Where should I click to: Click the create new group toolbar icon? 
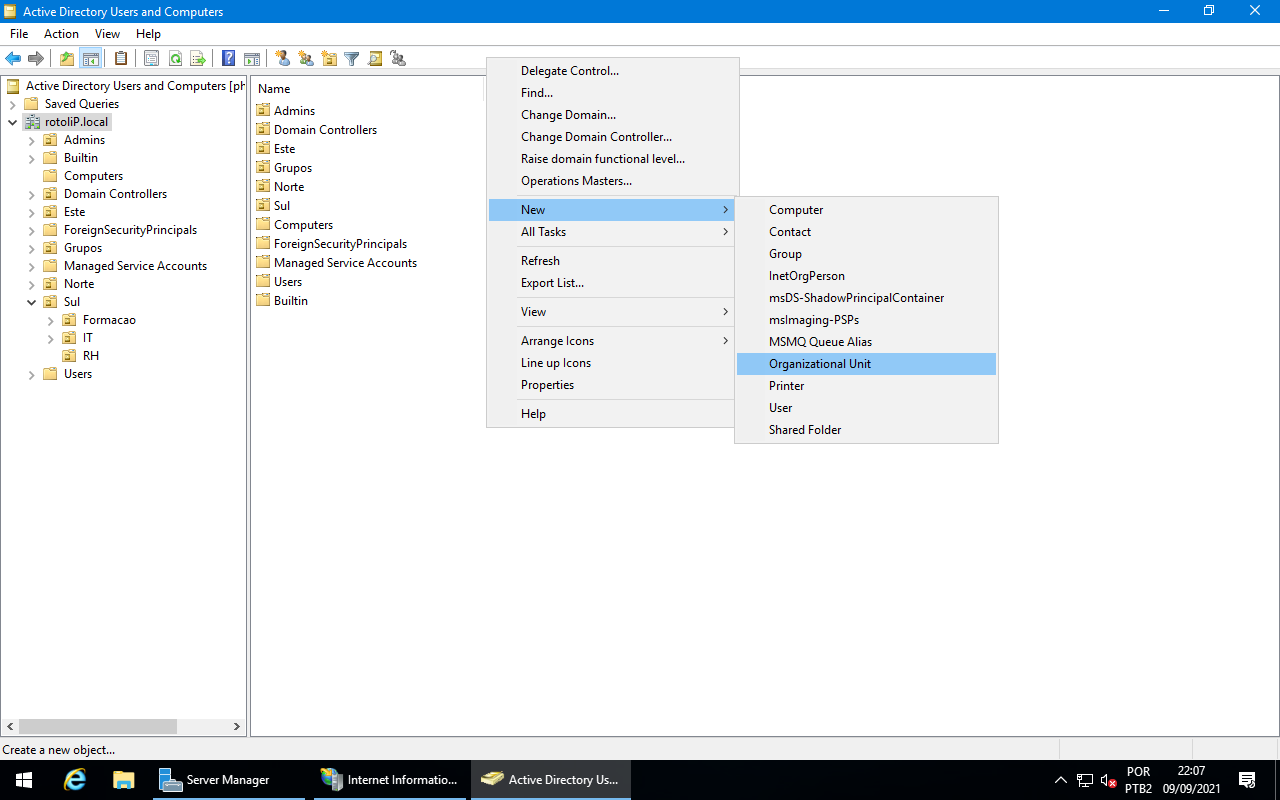[306, 59]
